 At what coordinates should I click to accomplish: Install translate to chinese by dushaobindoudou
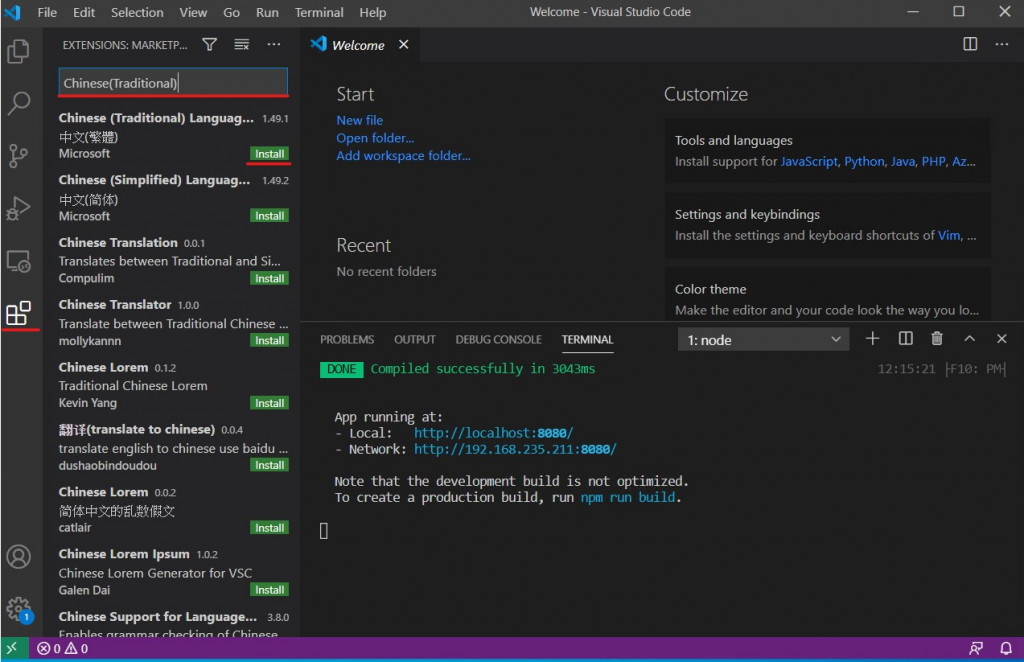tap(269, 465)
